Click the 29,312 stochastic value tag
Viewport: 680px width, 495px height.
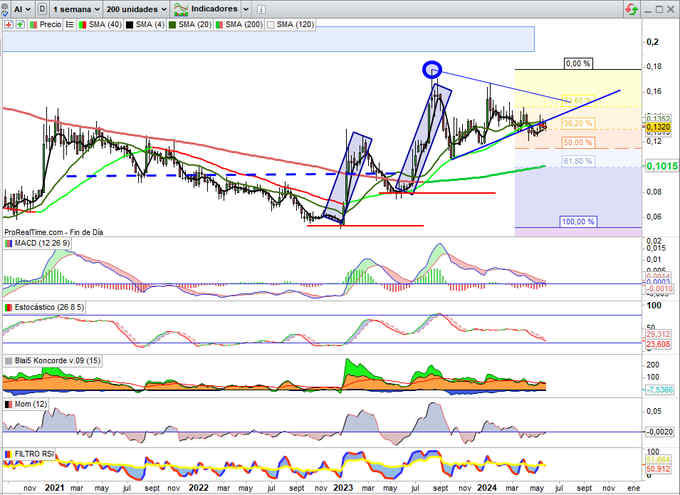[658, 334]
